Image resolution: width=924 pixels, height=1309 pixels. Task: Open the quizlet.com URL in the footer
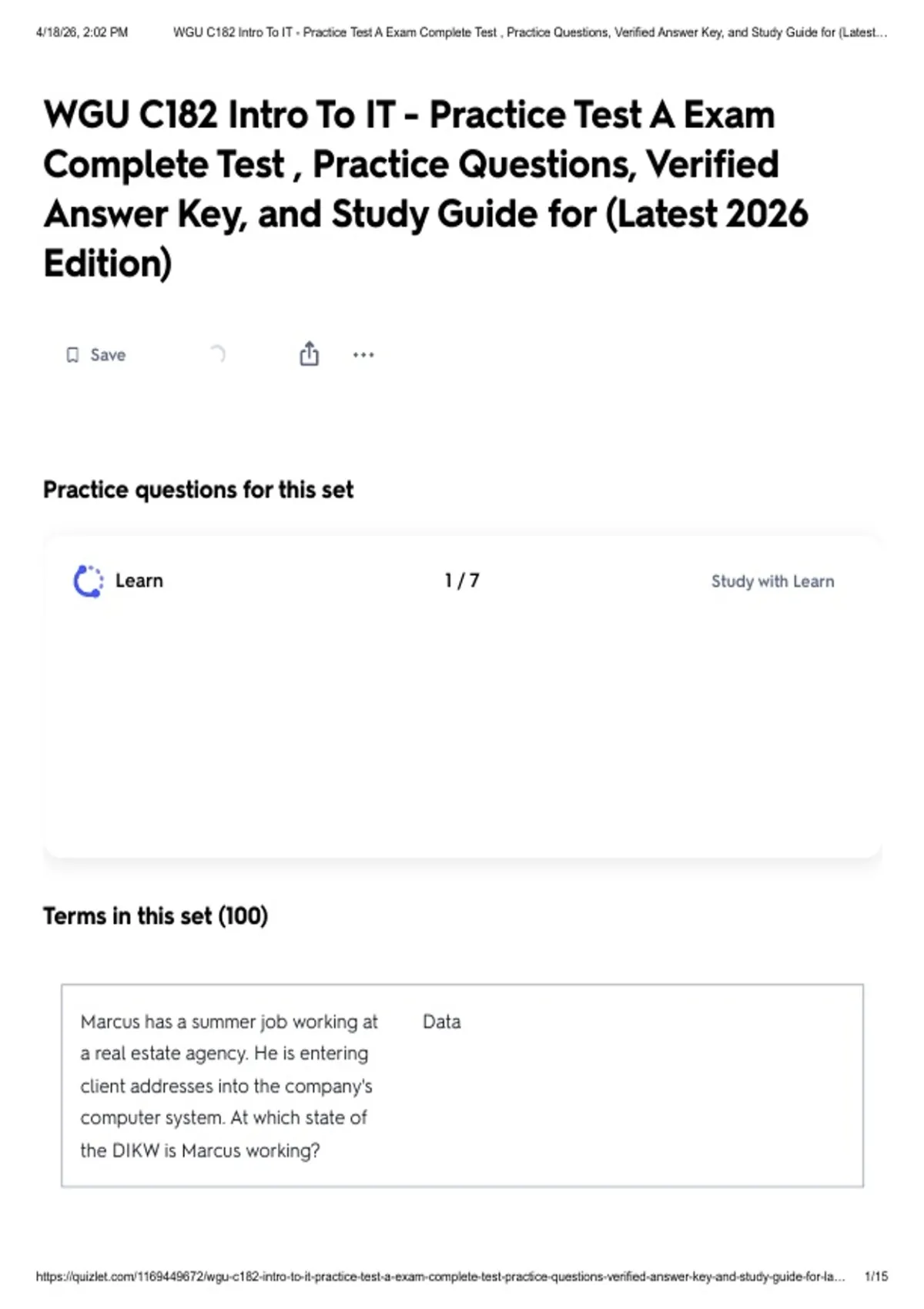tap(440, 1277)
